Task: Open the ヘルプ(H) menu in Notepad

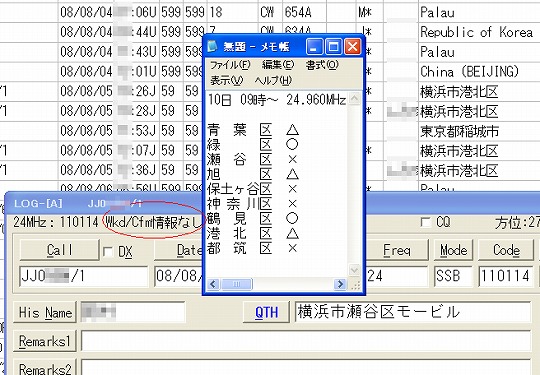Action: (x=273, y=80)
